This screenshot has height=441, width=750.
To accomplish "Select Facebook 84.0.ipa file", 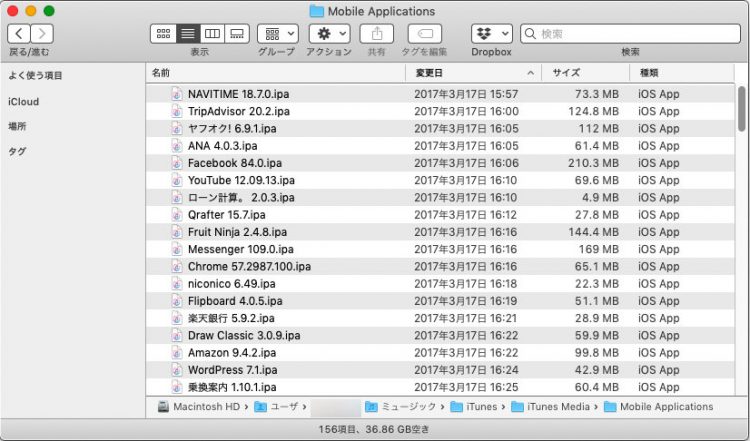I will click(440, 163).
